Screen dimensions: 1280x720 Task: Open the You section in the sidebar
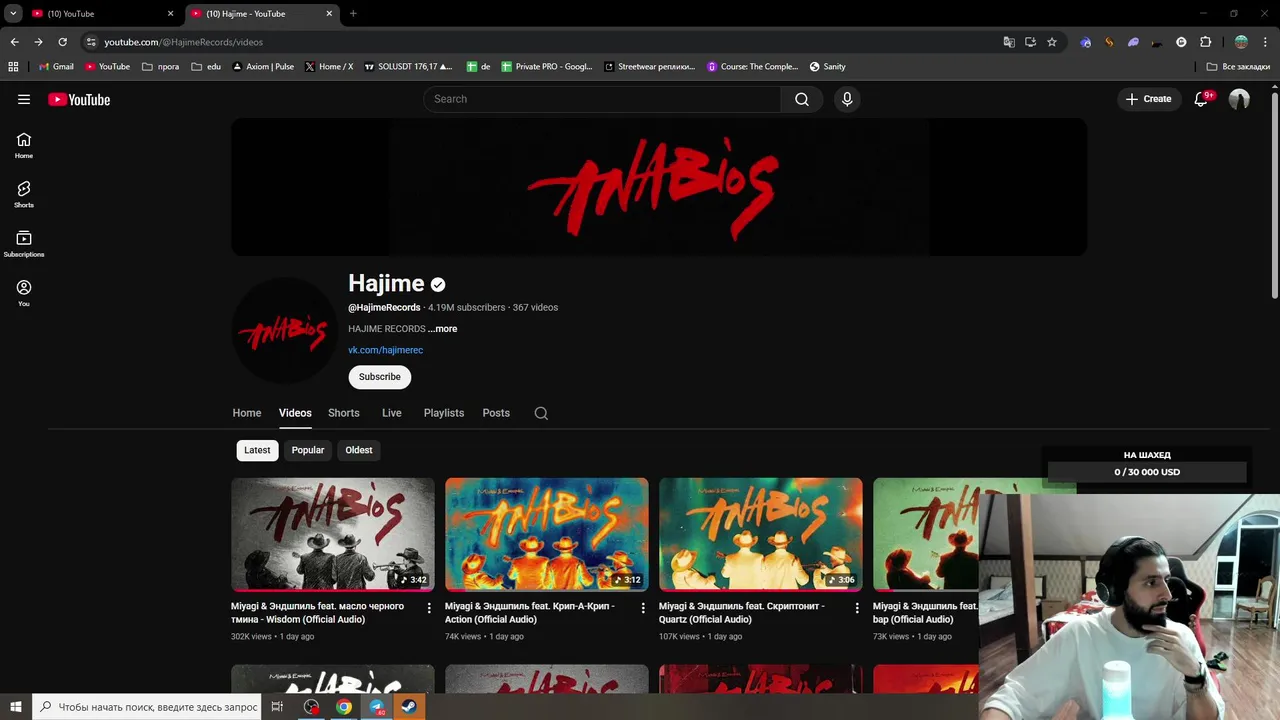click(24, 293)
